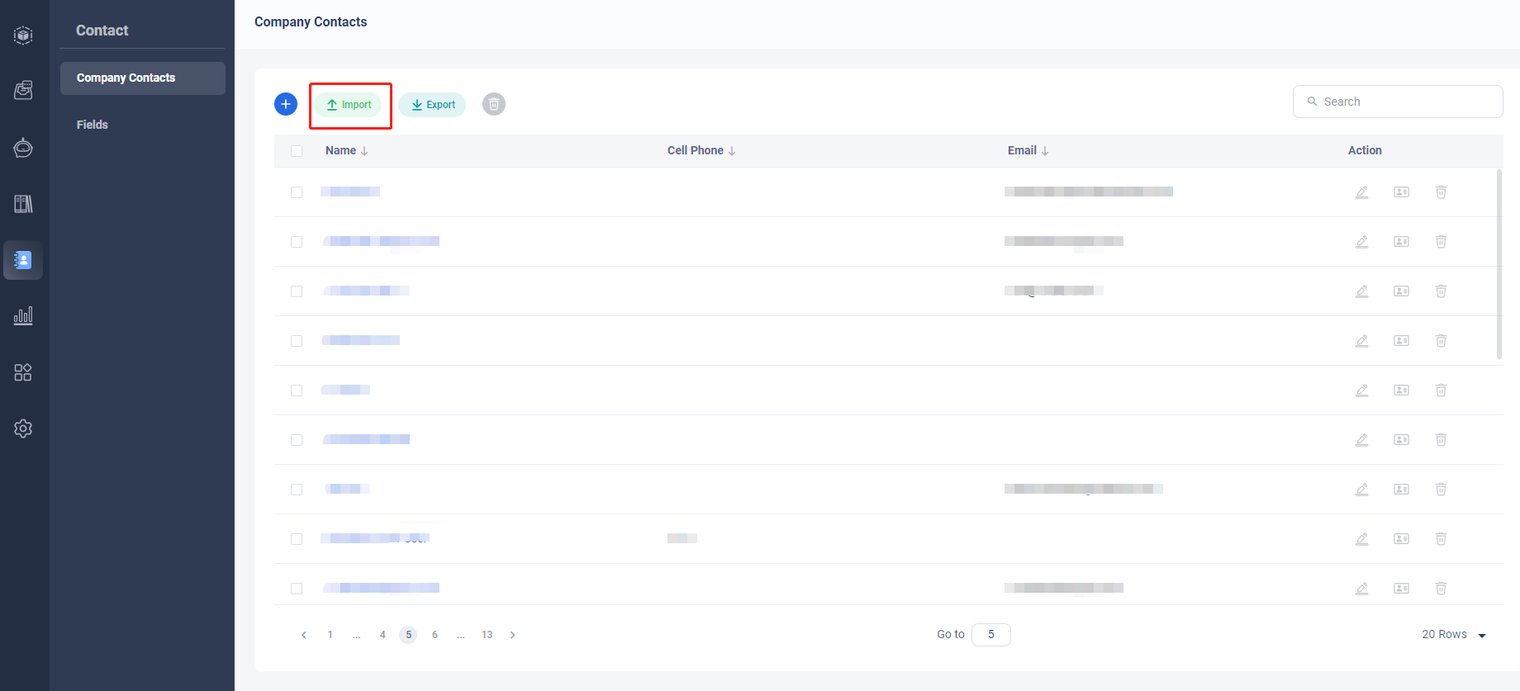
Task: Click the Search input field
Action: pos(1405,101)
